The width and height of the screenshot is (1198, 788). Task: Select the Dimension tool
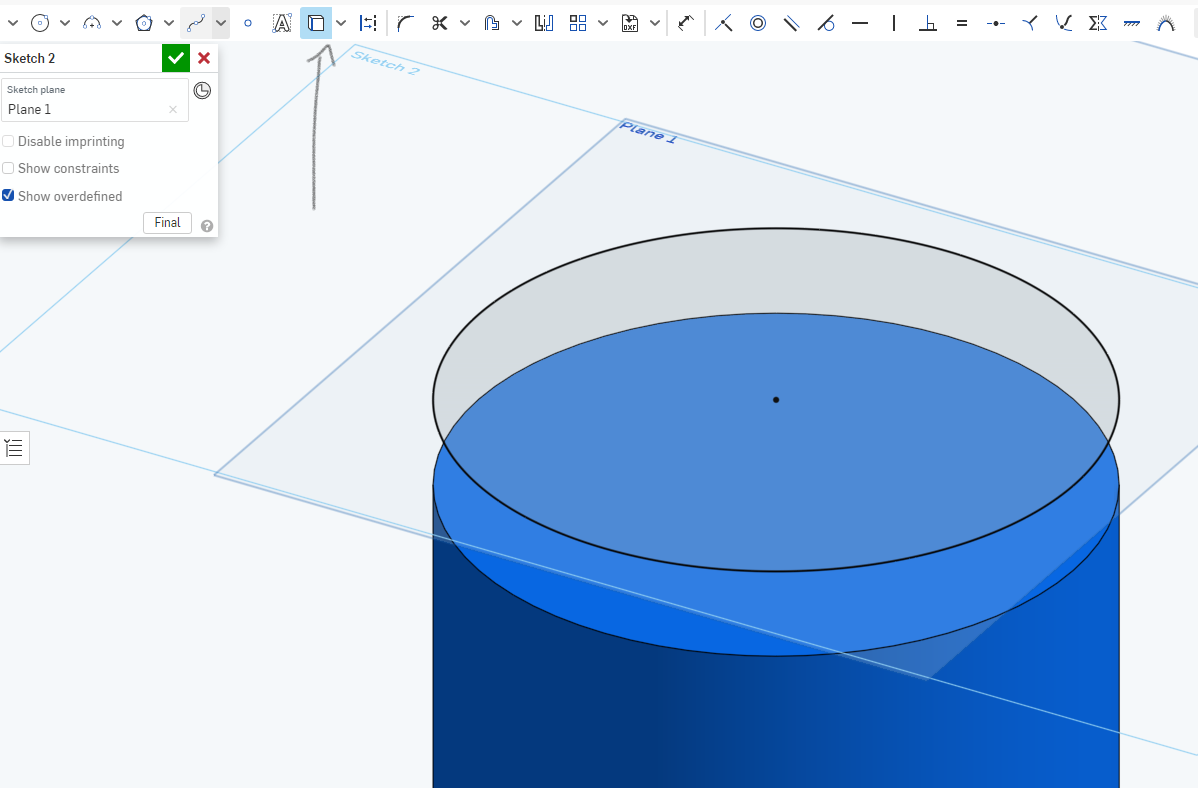[x=686, y=24]
